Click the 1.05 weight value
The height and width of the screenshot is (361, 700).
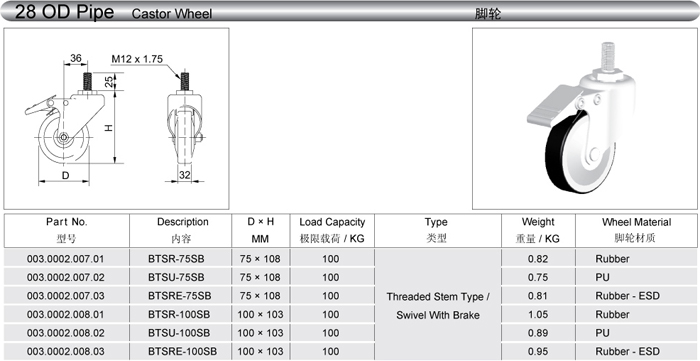(x=538, y=315)
